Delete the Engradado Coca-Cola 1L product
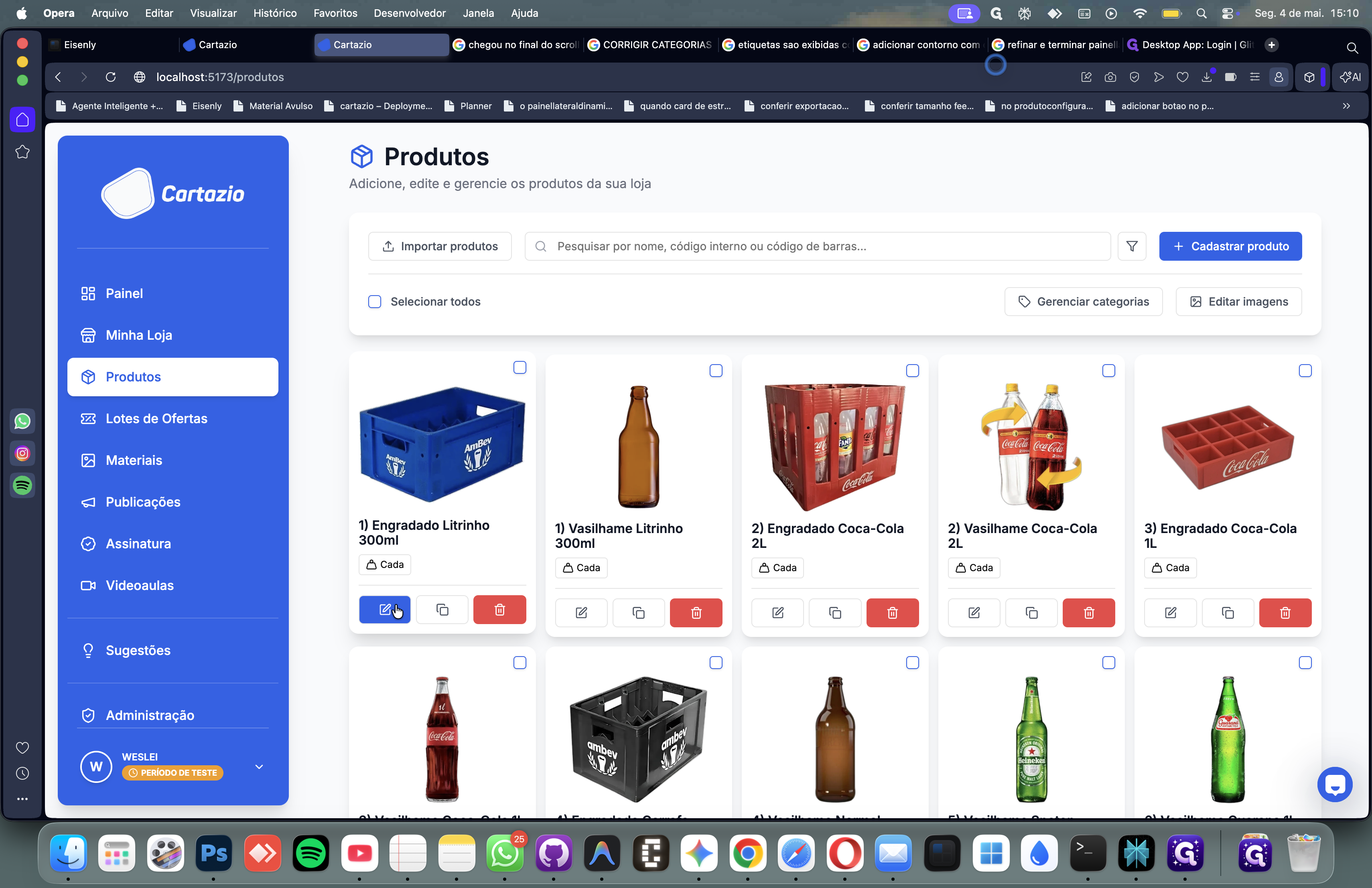The width and height of the screenshot is (1372, 888). coord(1285,612)
